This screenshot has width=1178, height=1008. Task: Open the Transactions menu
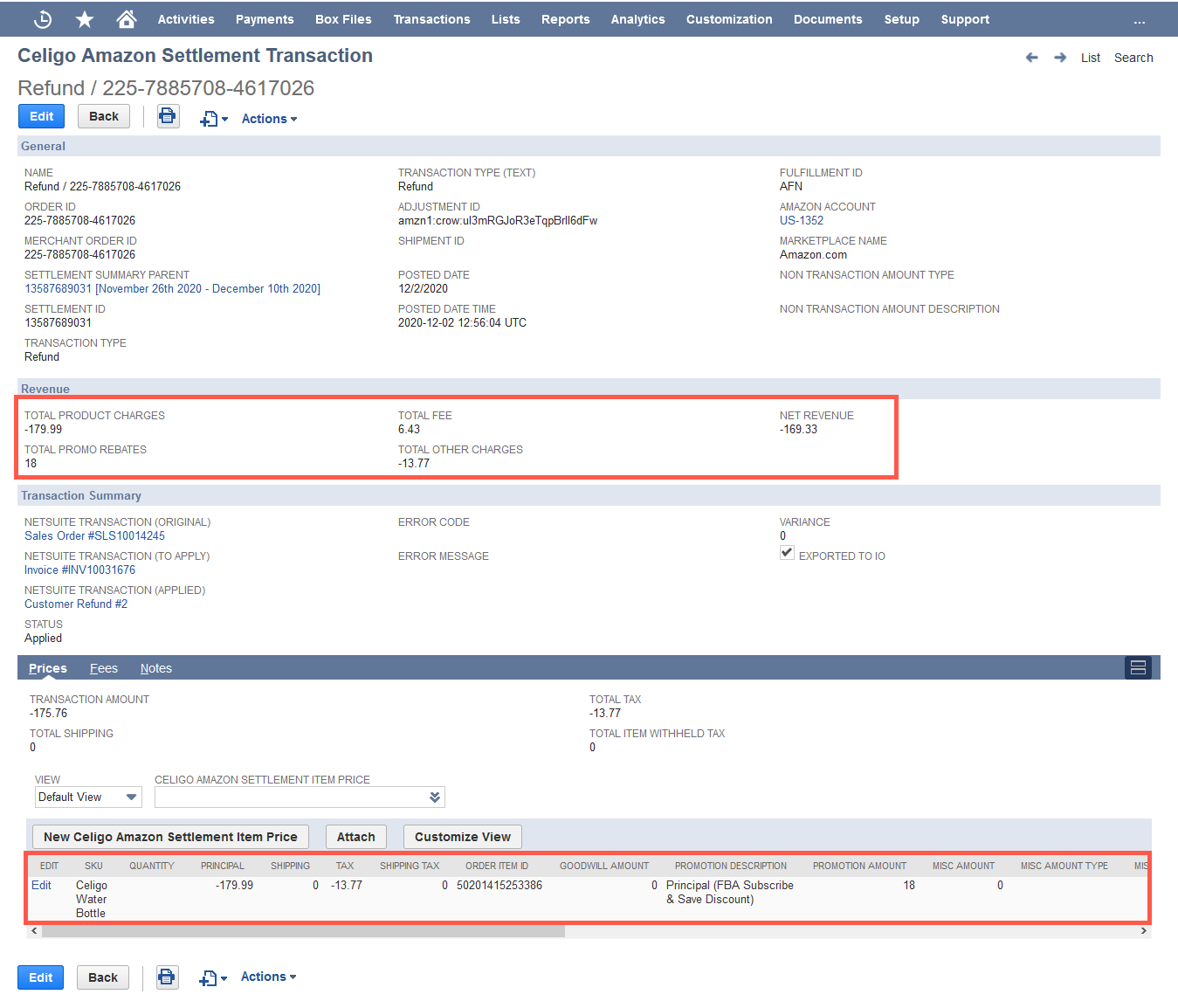point(431,19)
